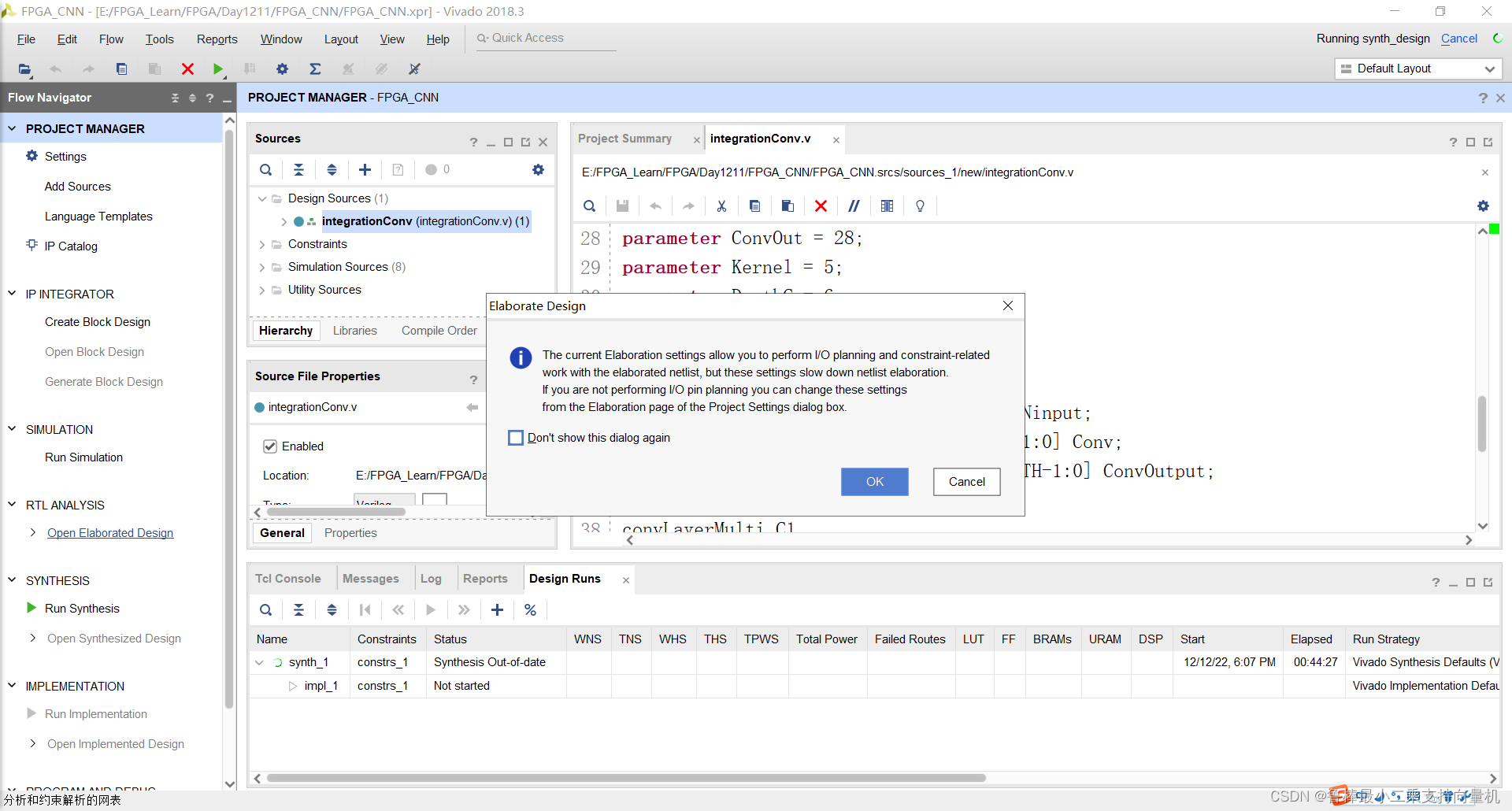
Task: Search in the Sources panel
Action: coord(266,170)
